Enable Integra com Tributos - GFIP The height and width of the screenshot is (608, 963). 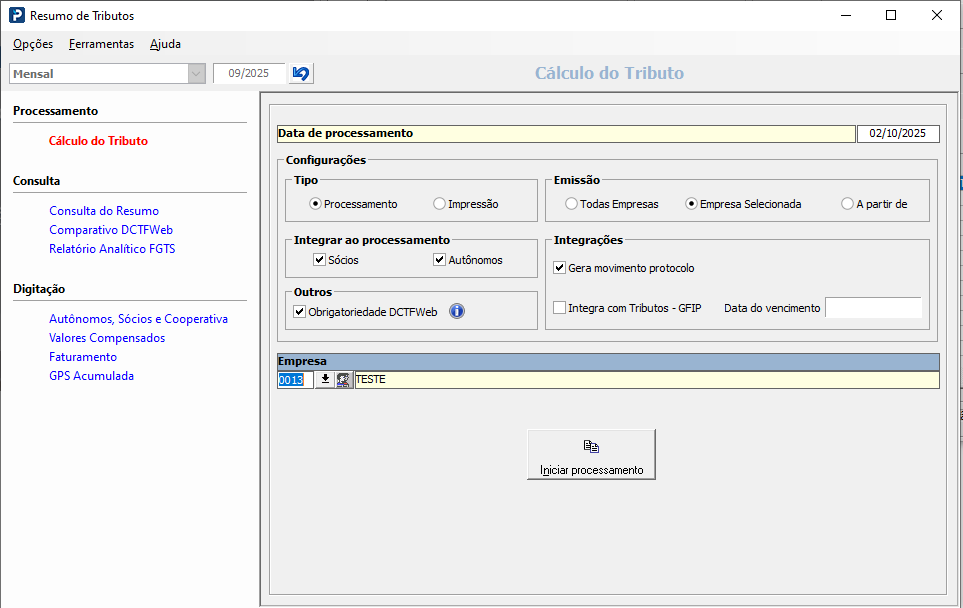(x=560, y=308)
